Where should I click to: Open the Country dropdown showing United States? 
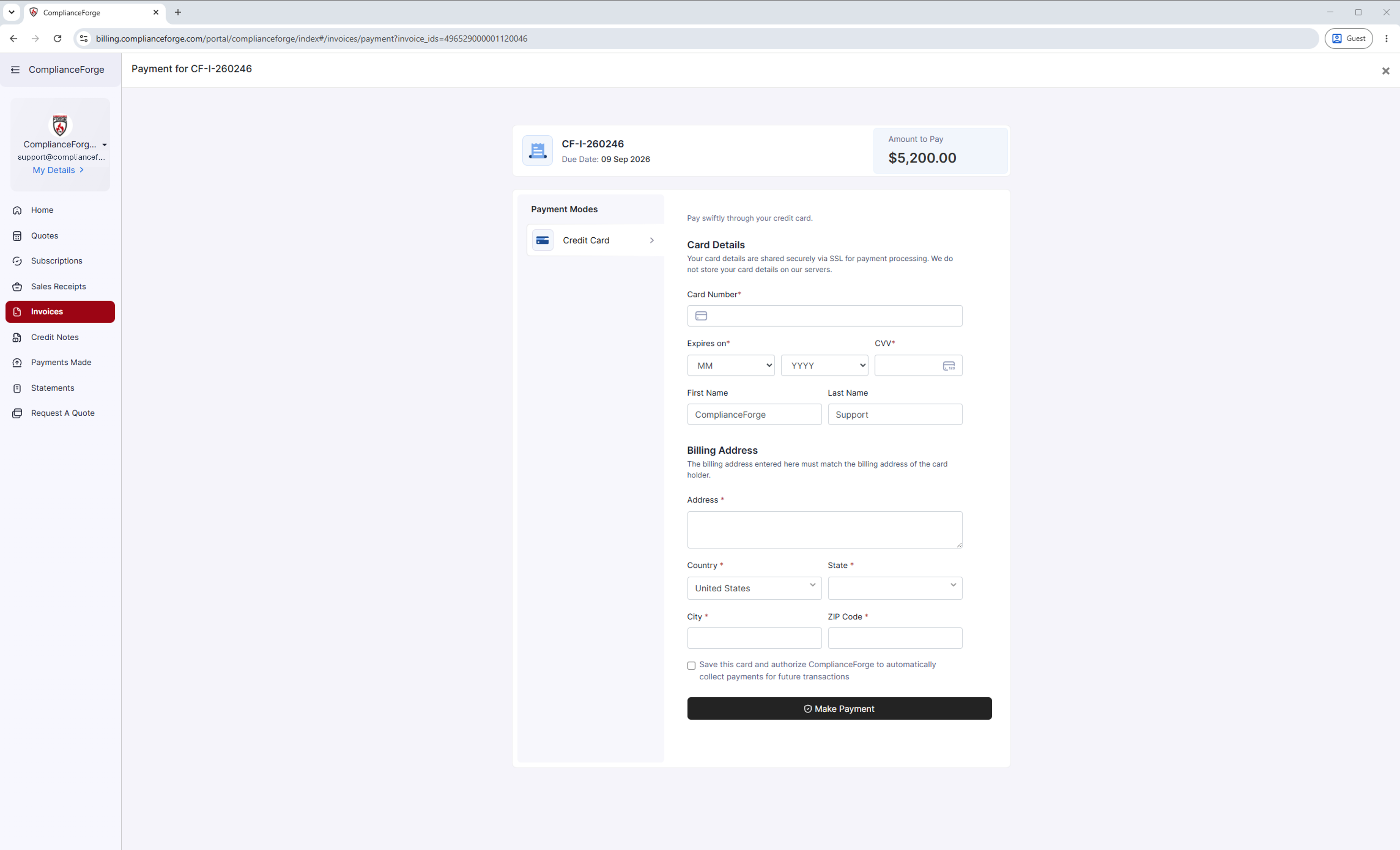[754, 588]
